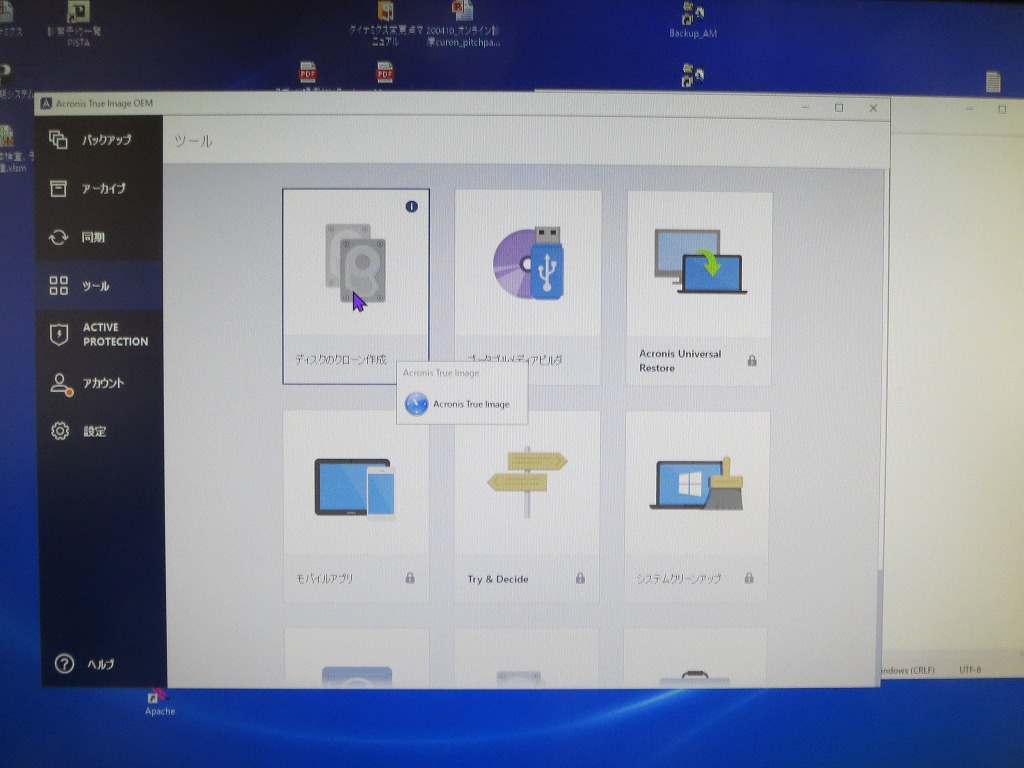The height and width of the screenshot is (768, 1024).
Task: Click UTF-8 in Notepad status bar
Action: pyautogui.click(x=970, y=669)
